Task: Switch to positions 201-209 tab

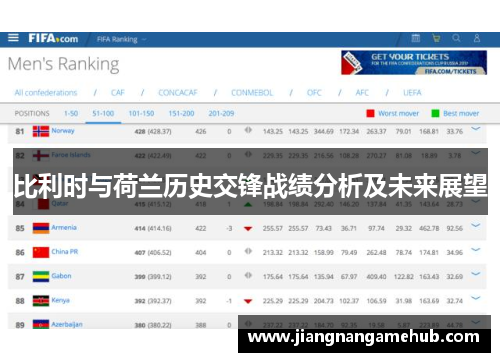Action: coord(221,114)
